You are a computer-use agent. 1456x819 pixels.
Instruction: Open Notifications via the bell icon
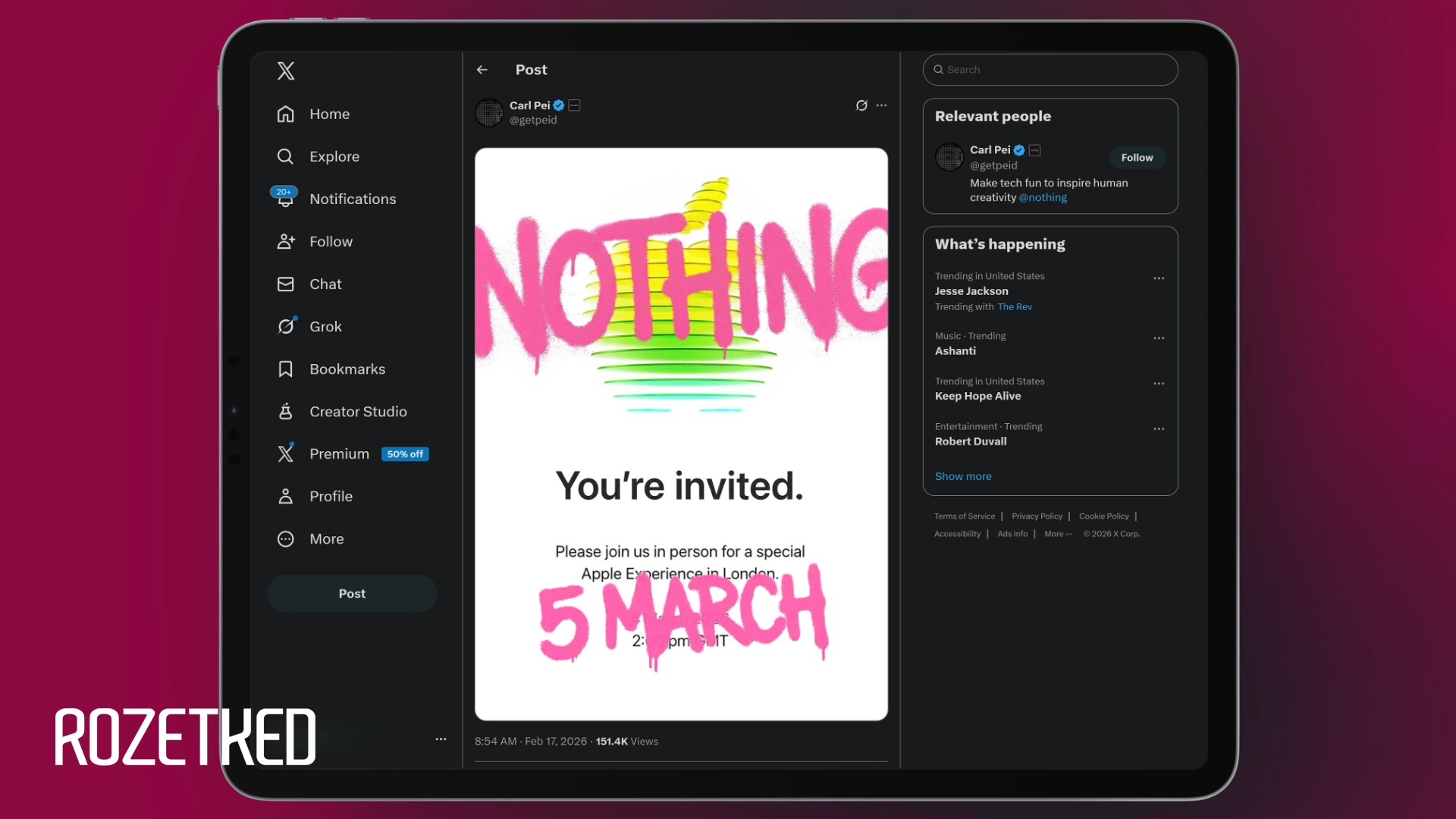[285, 199]
